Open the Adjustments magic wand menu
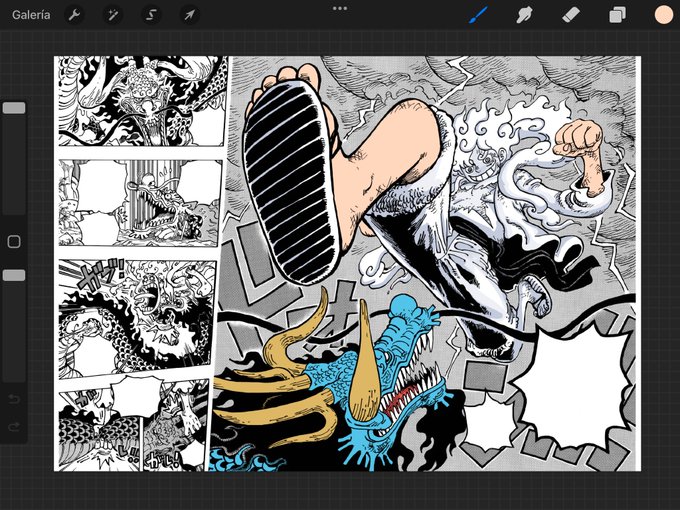680x510 pixels. pyautogui.click(x=112, y=15)
